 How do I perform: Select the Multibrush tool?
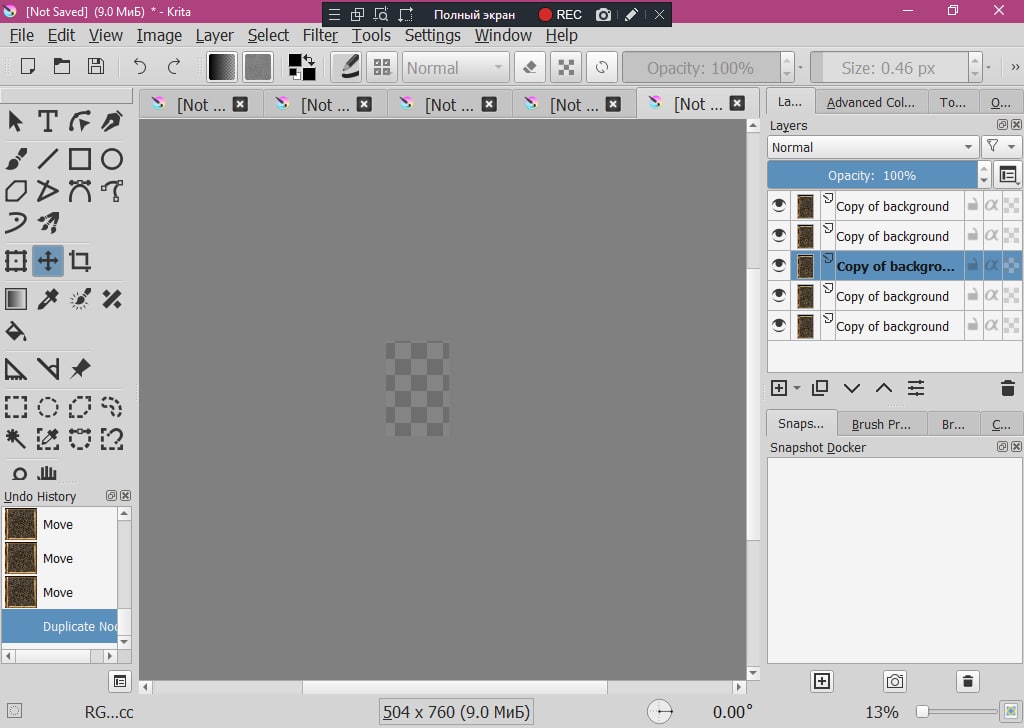[x=48, y=224]
